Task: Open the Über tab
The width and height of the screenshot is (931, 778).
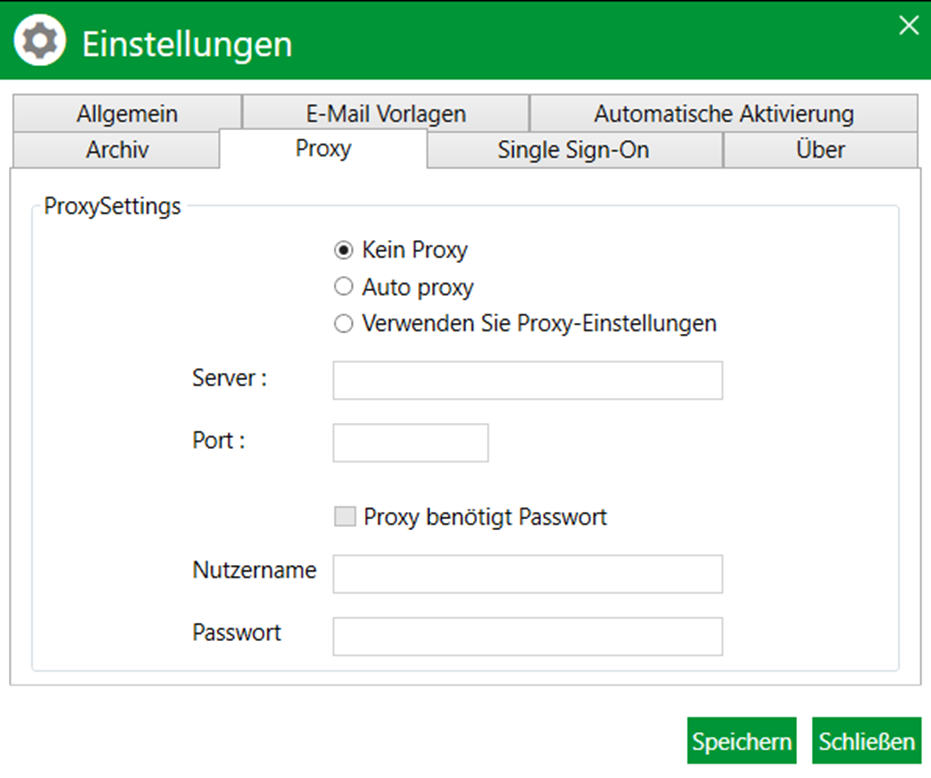Action: [821, 150]
